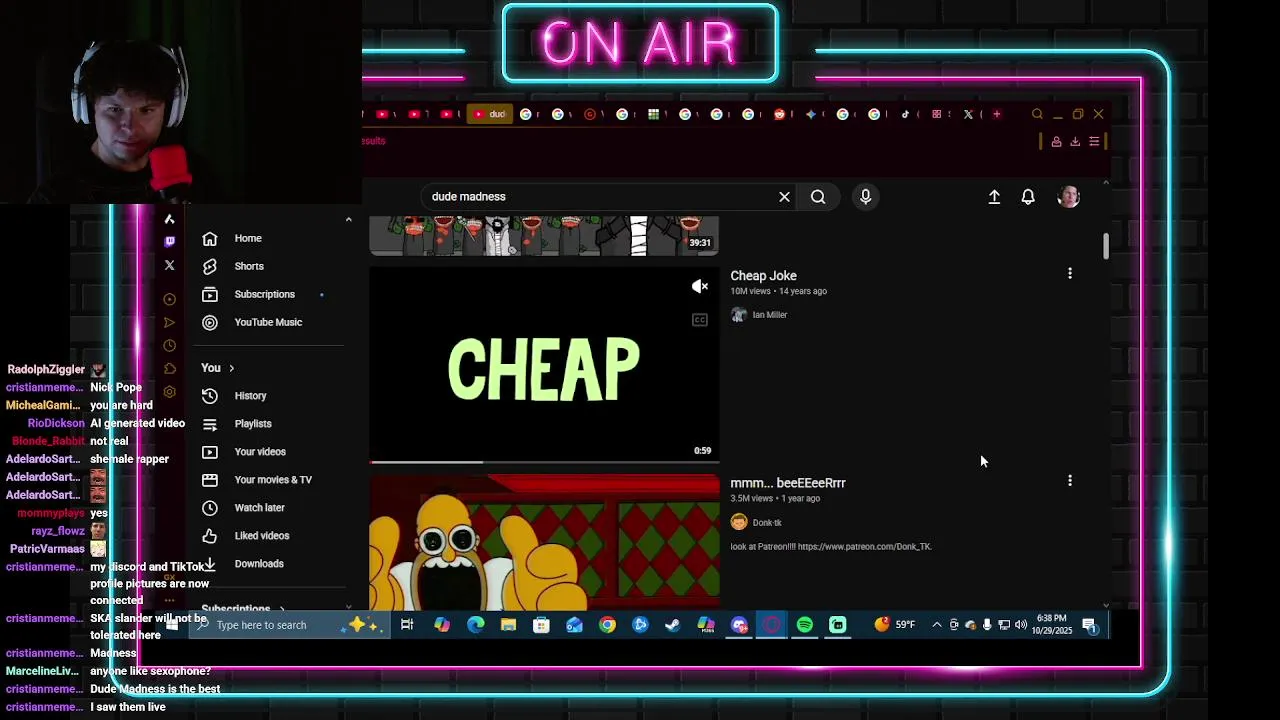Open Discord from the taskbar

point(739,625)
